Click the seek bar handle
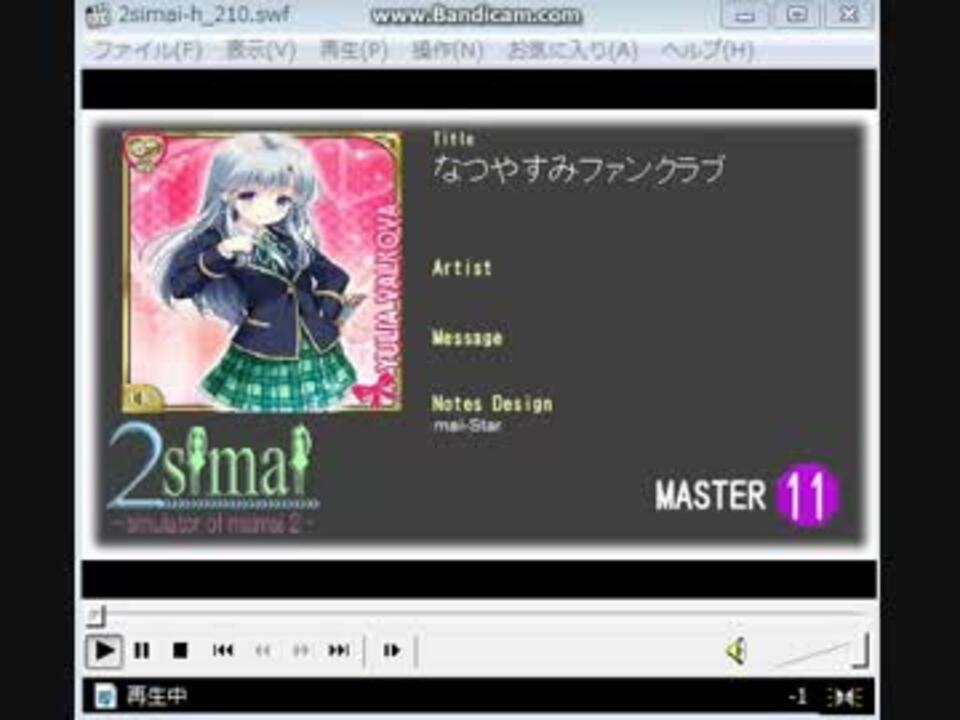Image resolution: width=960 pixels, height=720 pixels. [96, 617]
